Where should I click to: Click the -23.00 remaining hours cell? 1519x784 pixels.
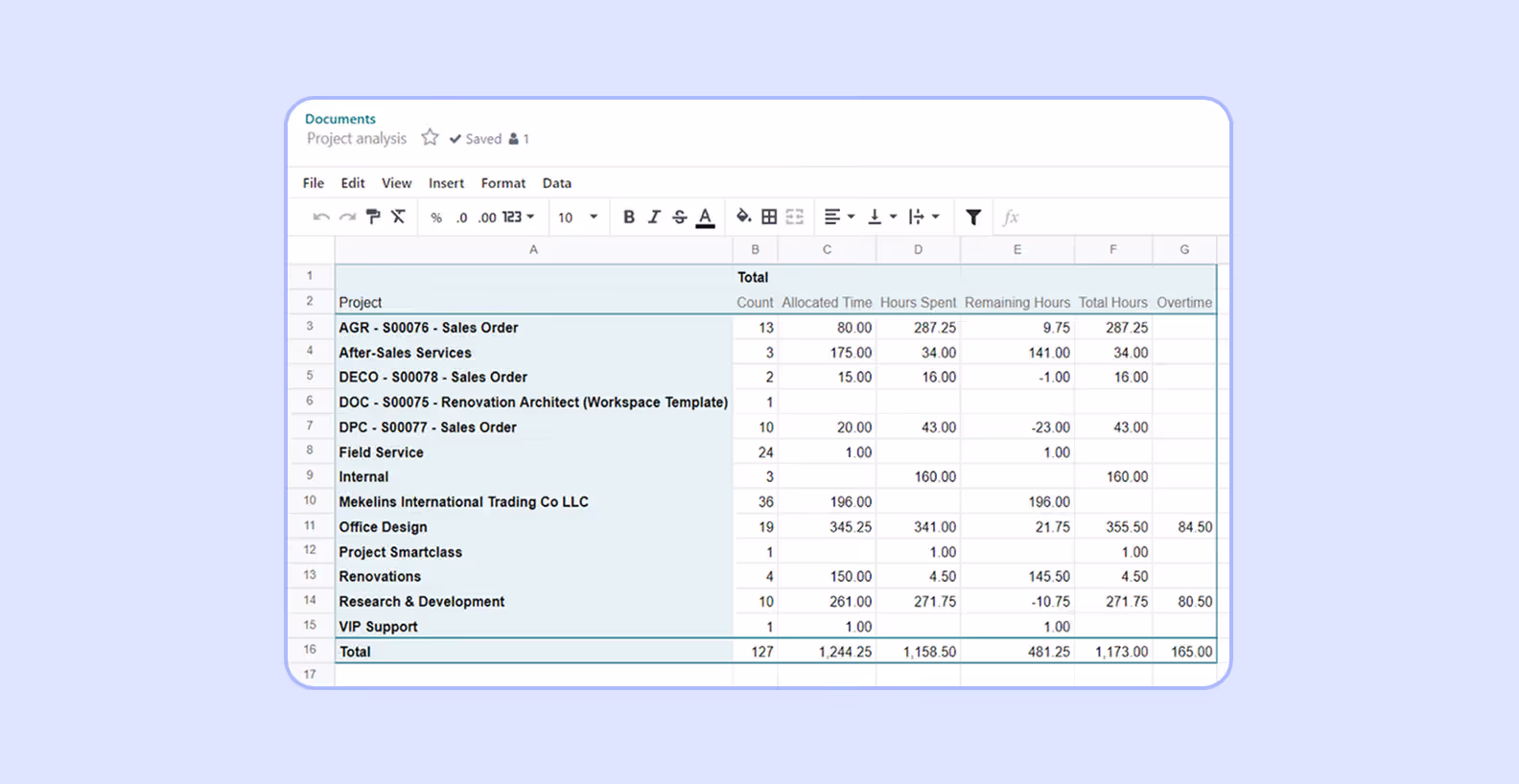pyautogui.click(x=1017, y=427)
